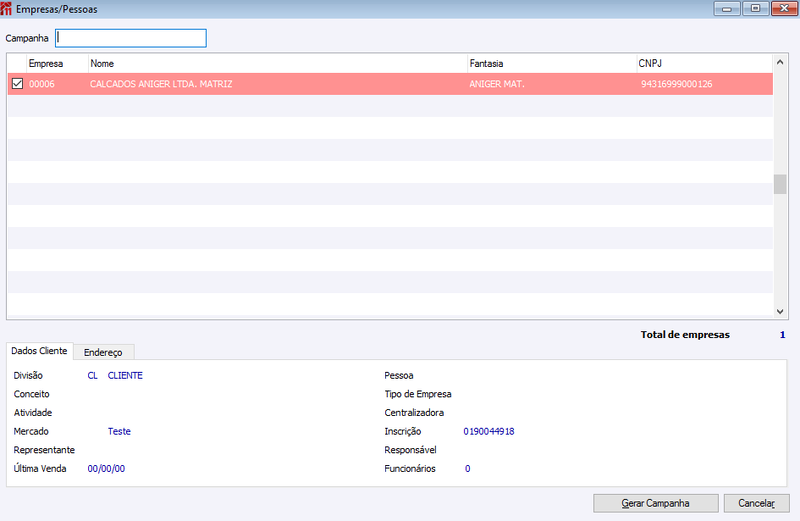The image size is (800, 521).
Task: Click the Empresas/Pessoas app icon in title bar
Action: pos(6,9)
